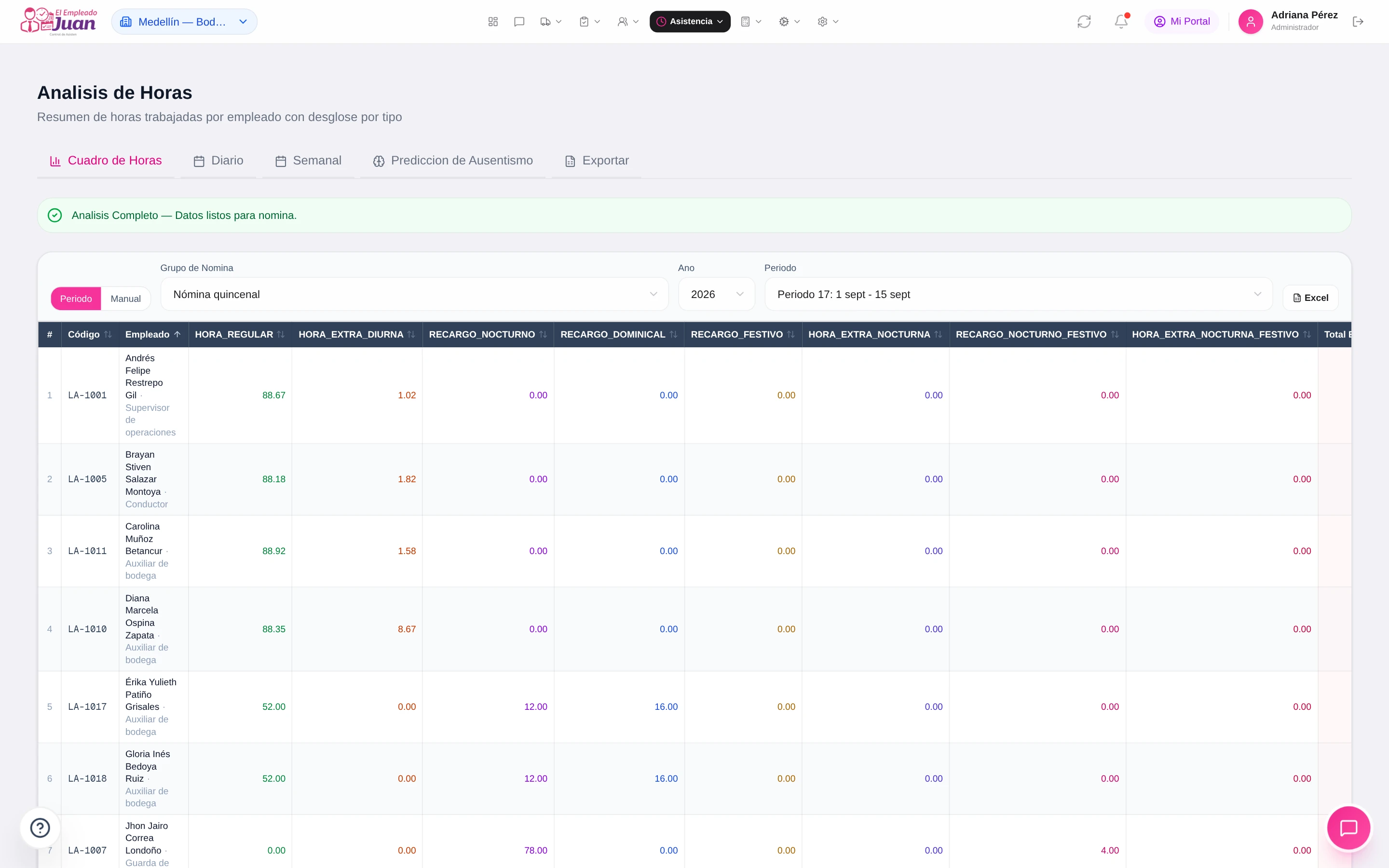
Task: Open the Prediccion de Ausentismo tab
Action: coord(453,161)
